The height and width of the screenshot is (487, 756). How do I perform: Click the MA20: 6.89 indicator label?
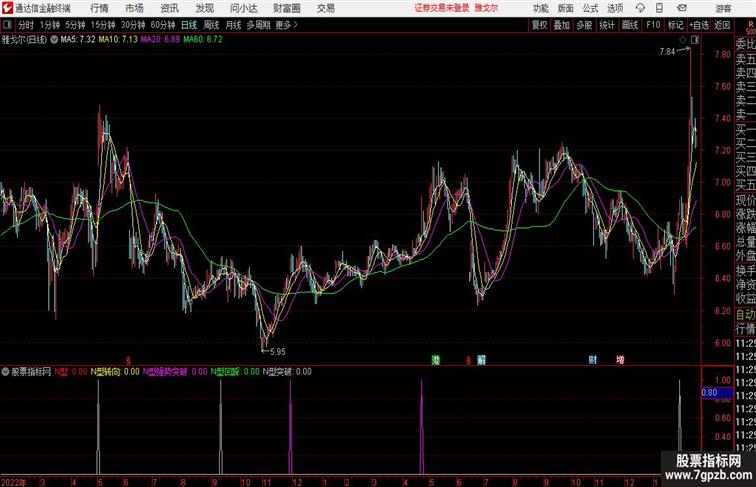(x=161, y=40)
